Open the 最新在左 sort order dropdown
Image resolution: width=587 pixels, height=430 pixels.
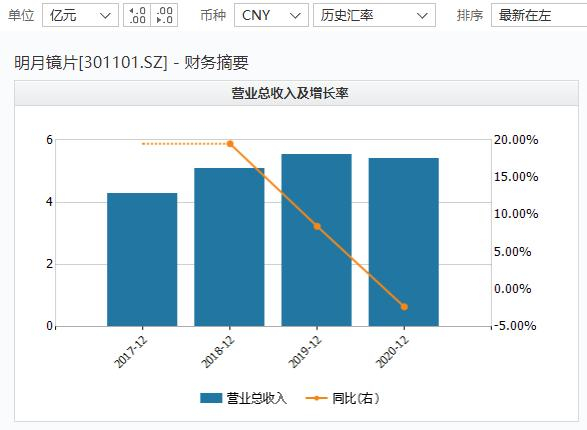[539, 15]
